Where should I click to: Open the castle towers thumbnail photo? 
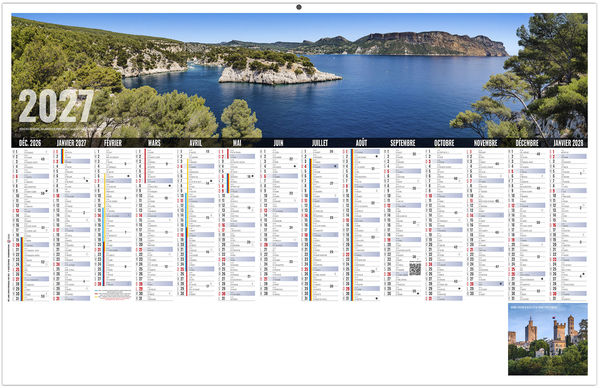click(548, 339)
